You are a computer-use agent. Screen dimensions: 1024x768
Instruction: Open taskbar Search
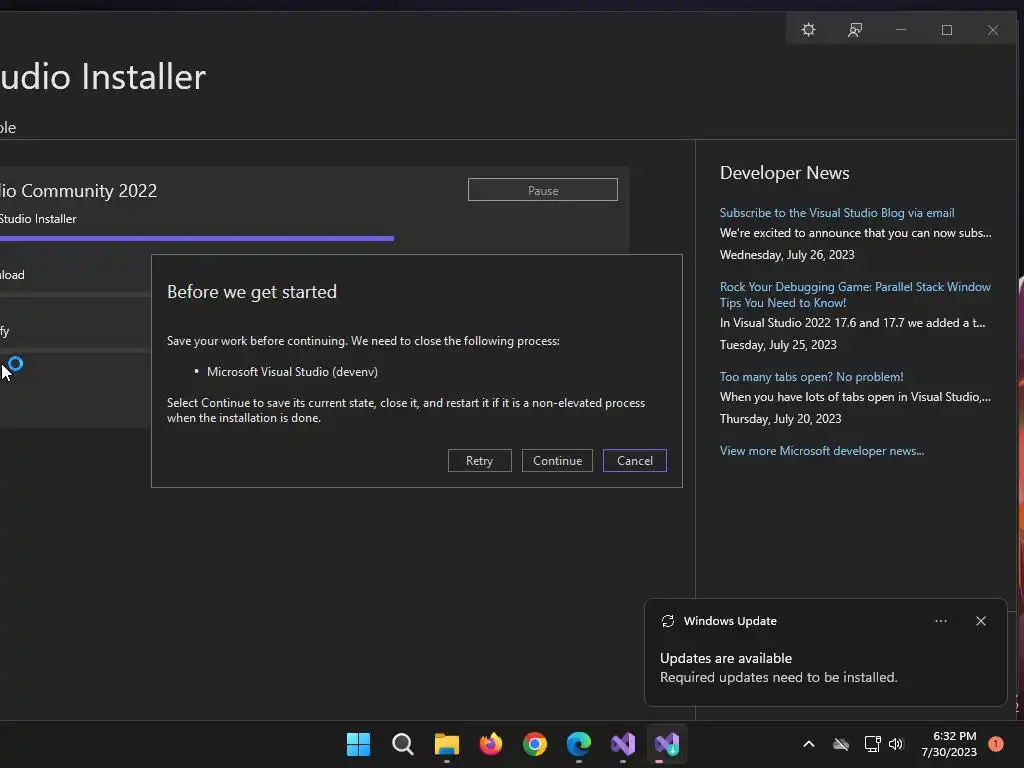pos(403,744)
